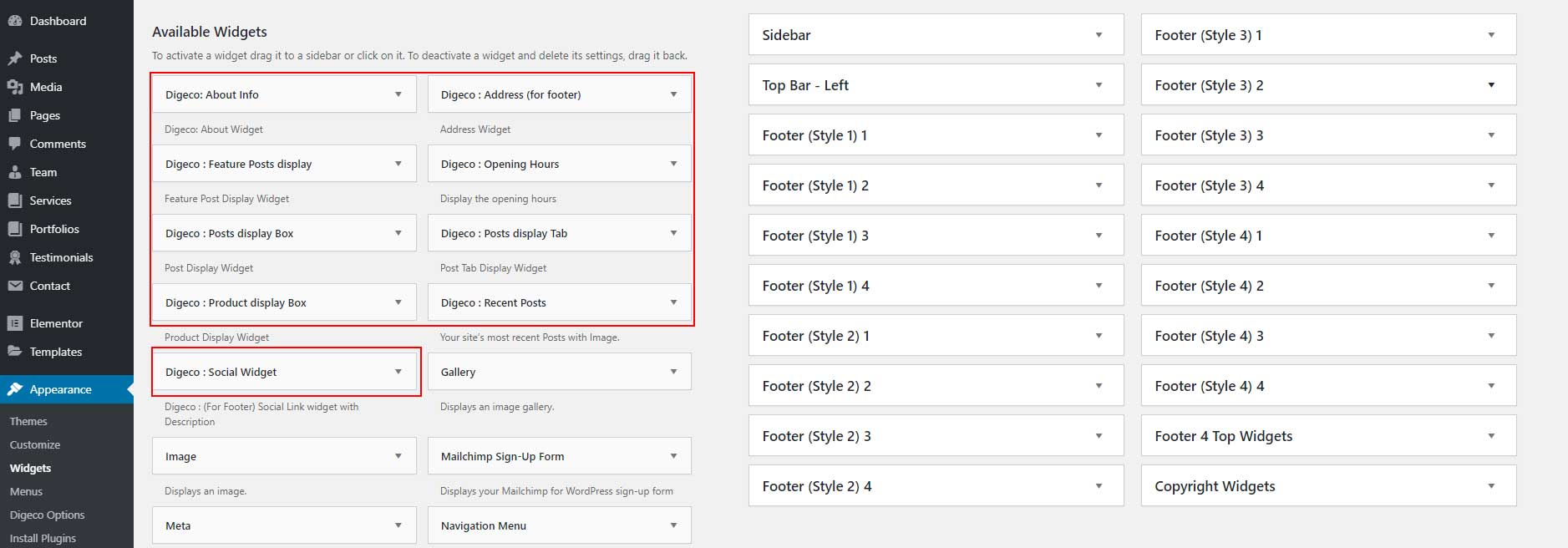Go to Install Plugins page
Screen dimensions: 1568x548
43,539
